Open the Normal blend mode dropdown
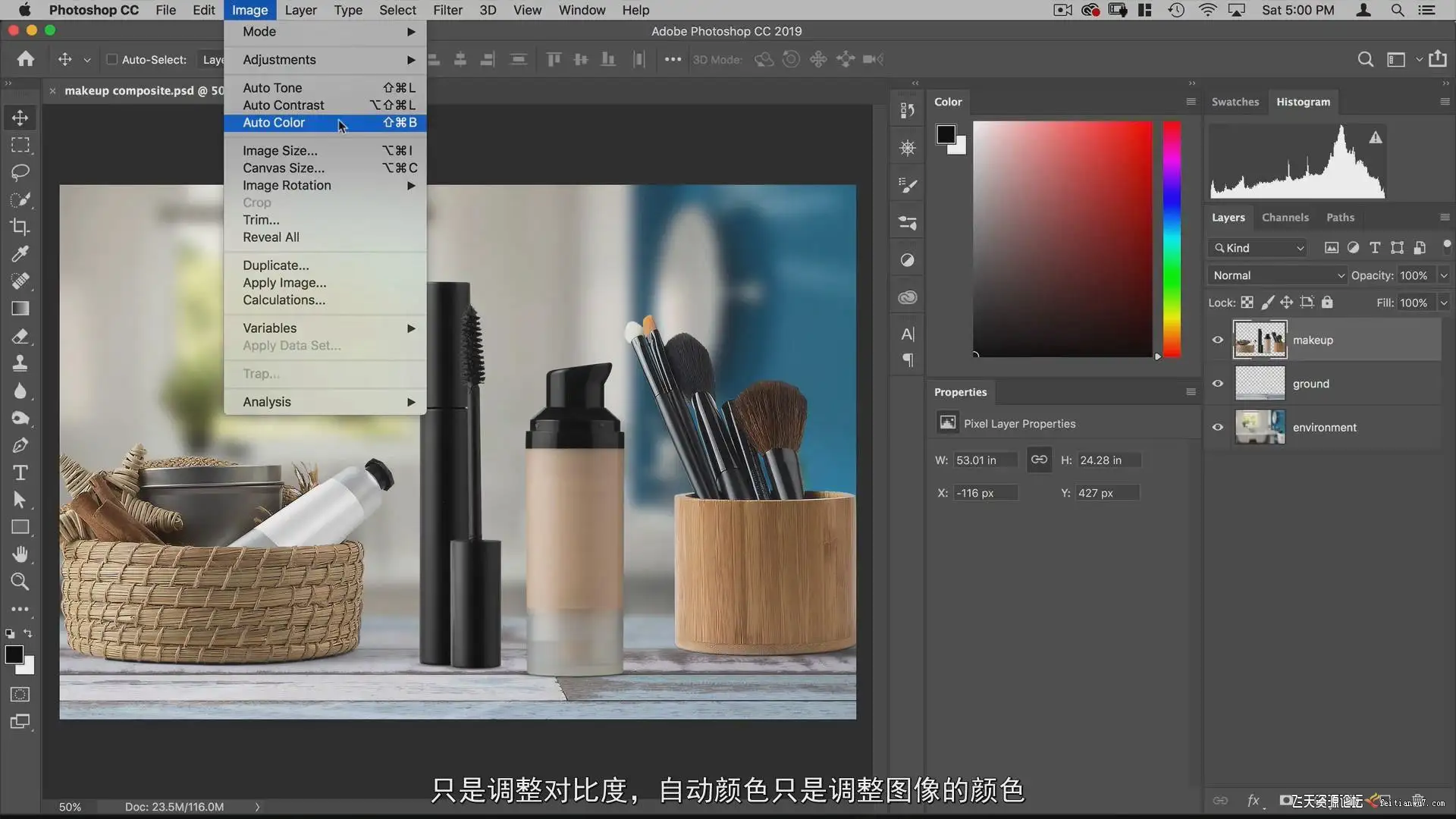Viewport: 1456px width, 819px height. tap(1278, 275)
